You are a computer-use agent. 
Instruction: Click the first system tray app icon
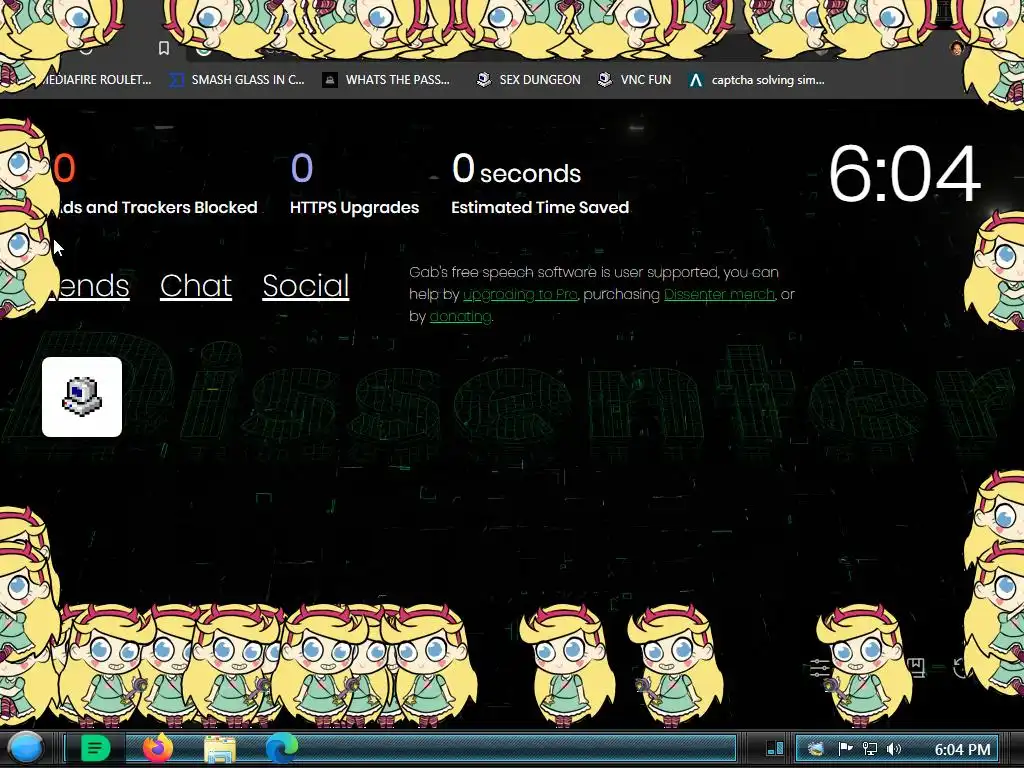pos(816,748)
